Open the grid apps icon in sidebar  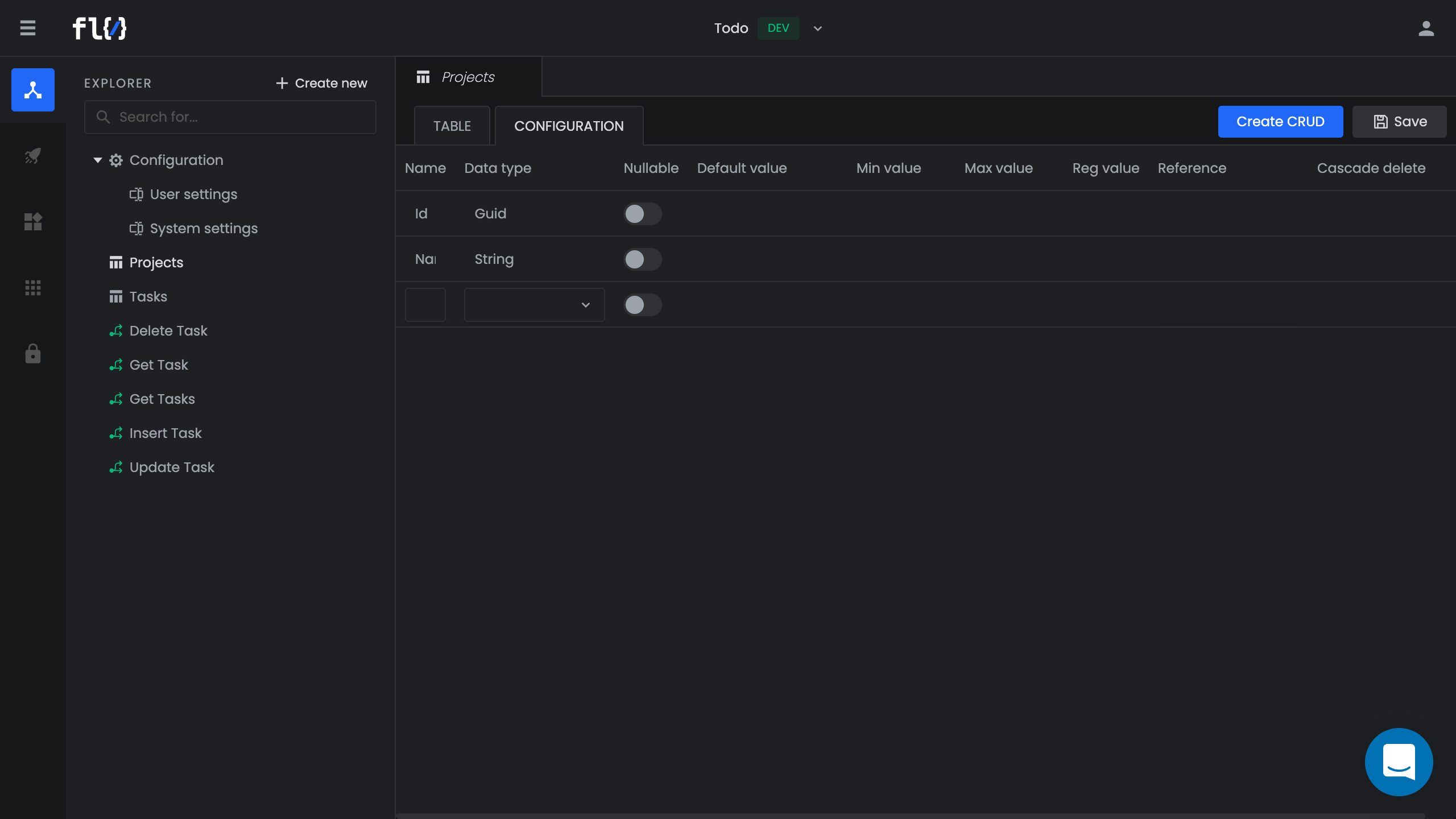(x=33, y=288)
